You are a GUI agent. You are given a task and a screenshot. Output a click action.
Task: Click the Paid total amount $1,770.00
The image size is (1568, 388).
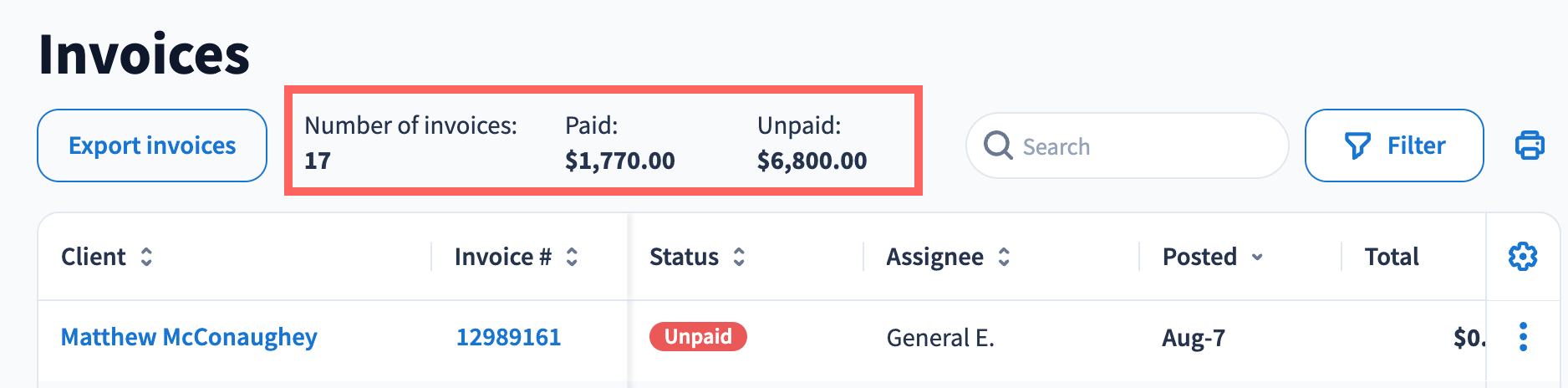click(x=619, y=161)
